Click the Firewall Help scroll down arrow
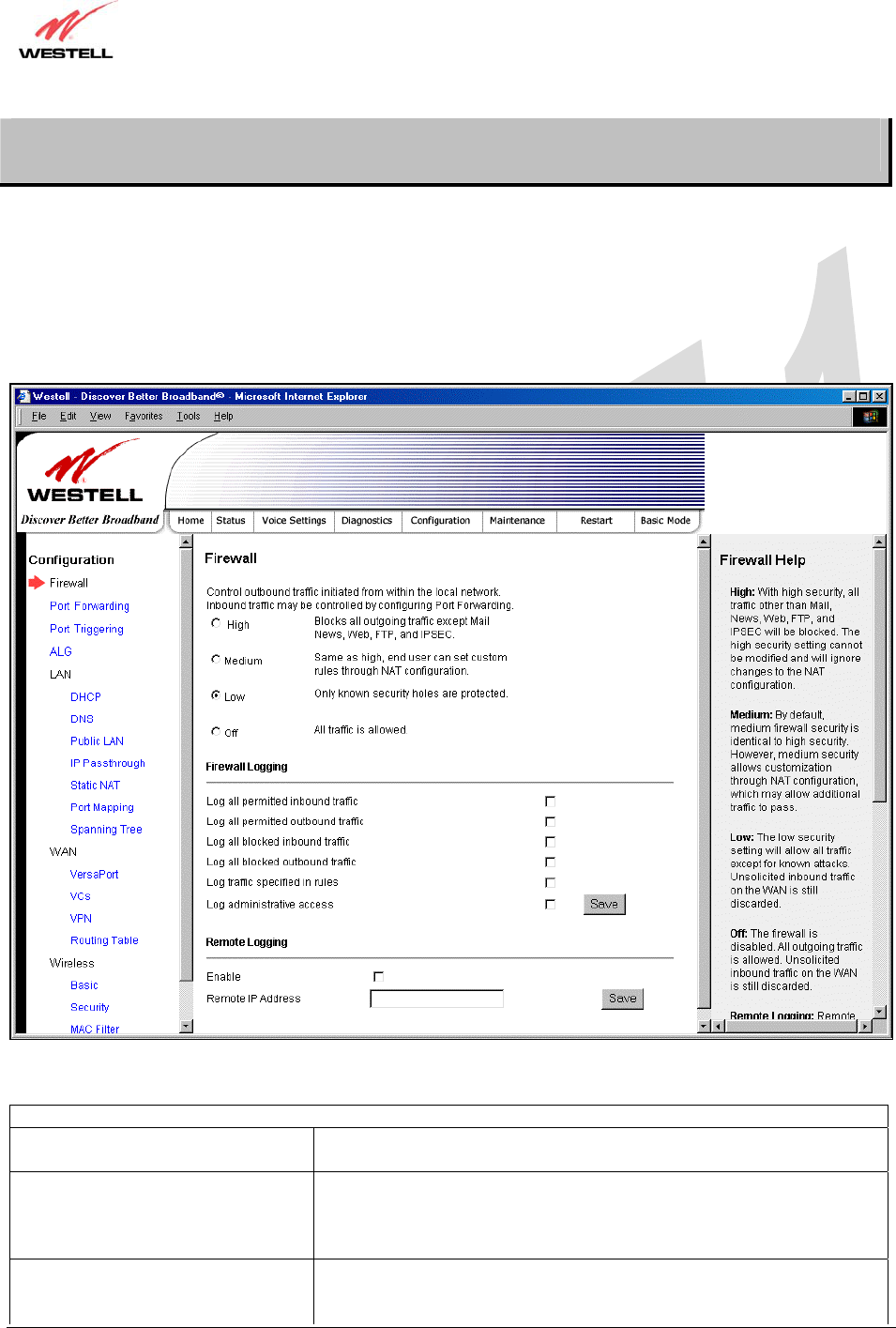Viewport: 896px width, 1328px height. [879, 1012]
